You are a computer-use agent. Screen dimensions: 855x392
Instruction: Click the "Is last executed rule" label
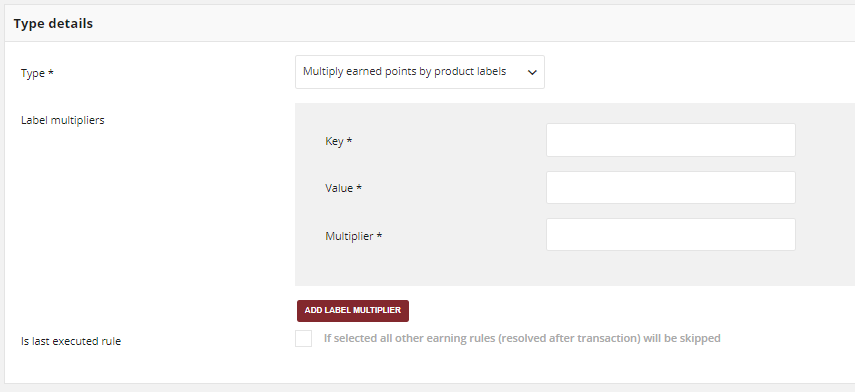[x=71, y=341]
